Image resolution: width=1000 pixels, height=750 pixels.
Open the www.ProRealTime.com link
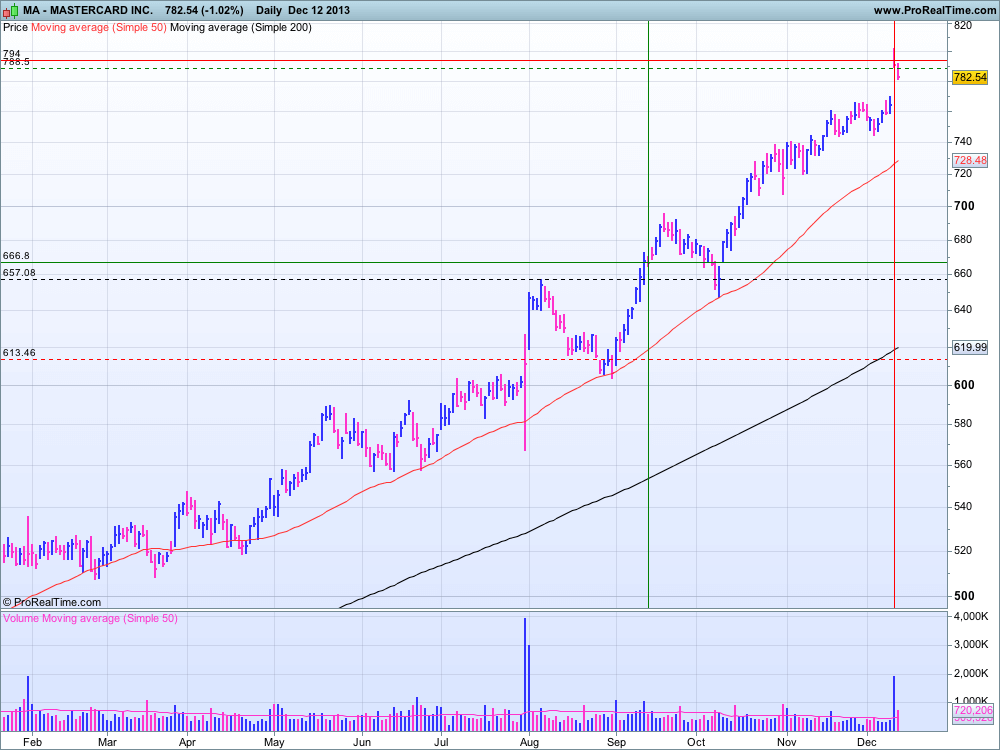pyautogui.click(x=934, y=10)
